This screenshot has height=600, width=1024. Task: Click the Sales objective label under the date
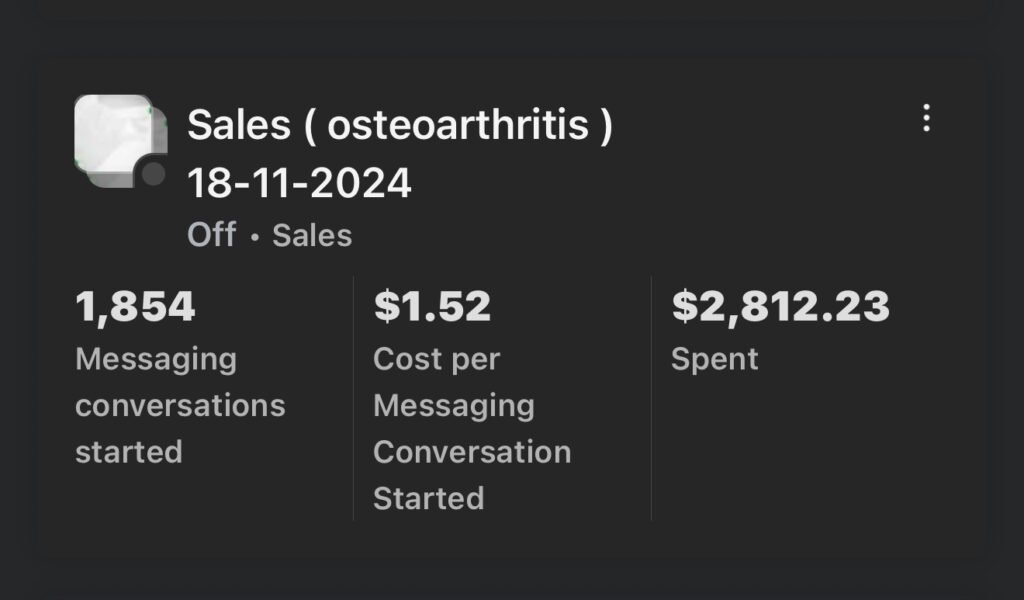(x=312, y=235)
